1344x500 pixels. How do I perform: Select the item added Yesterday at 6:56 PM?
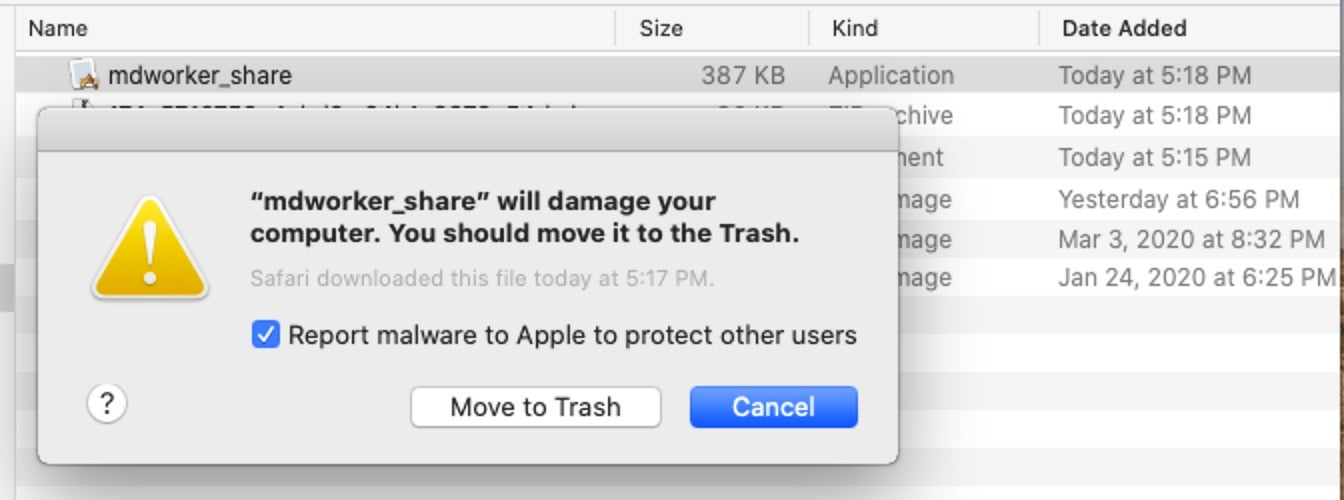(1178, 199)
